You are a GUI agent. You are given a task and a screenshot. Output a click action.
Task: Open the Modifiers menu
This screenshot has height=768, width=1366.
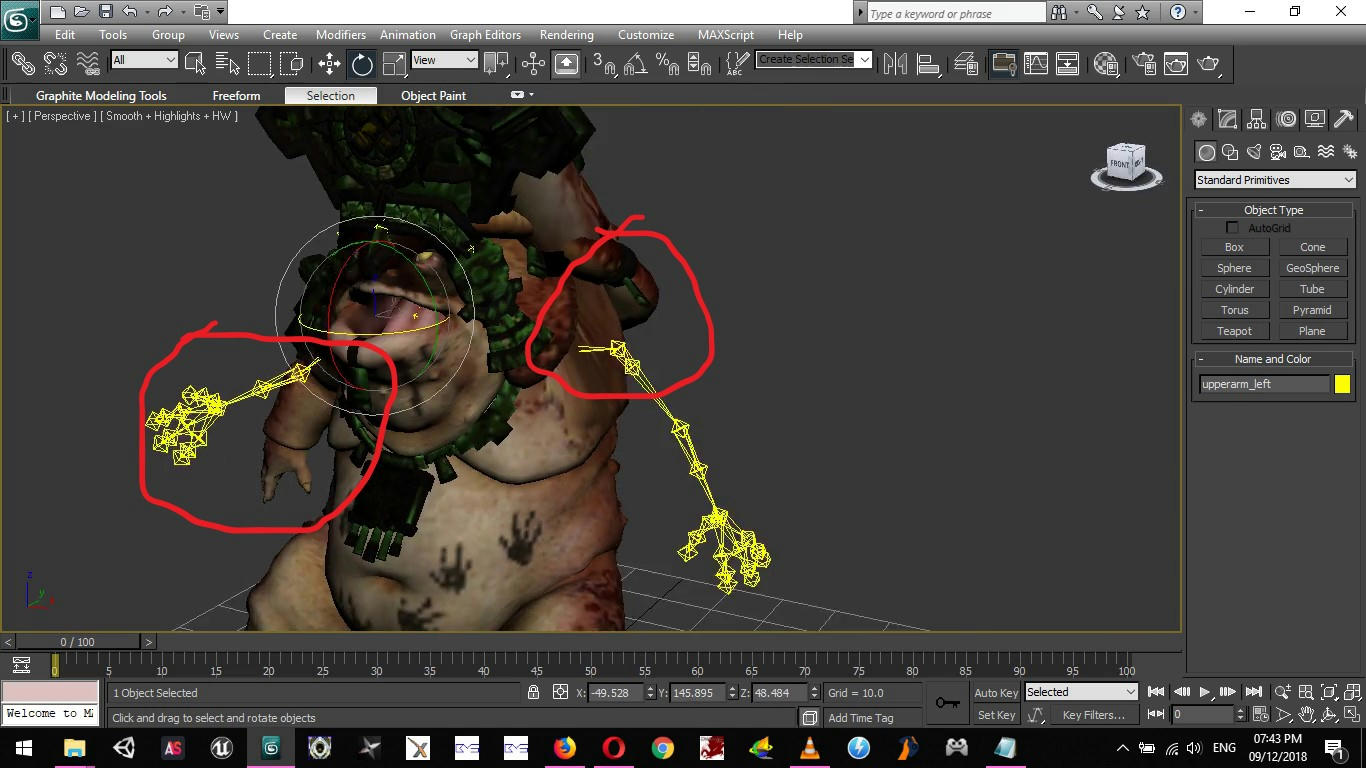(341, 35)
